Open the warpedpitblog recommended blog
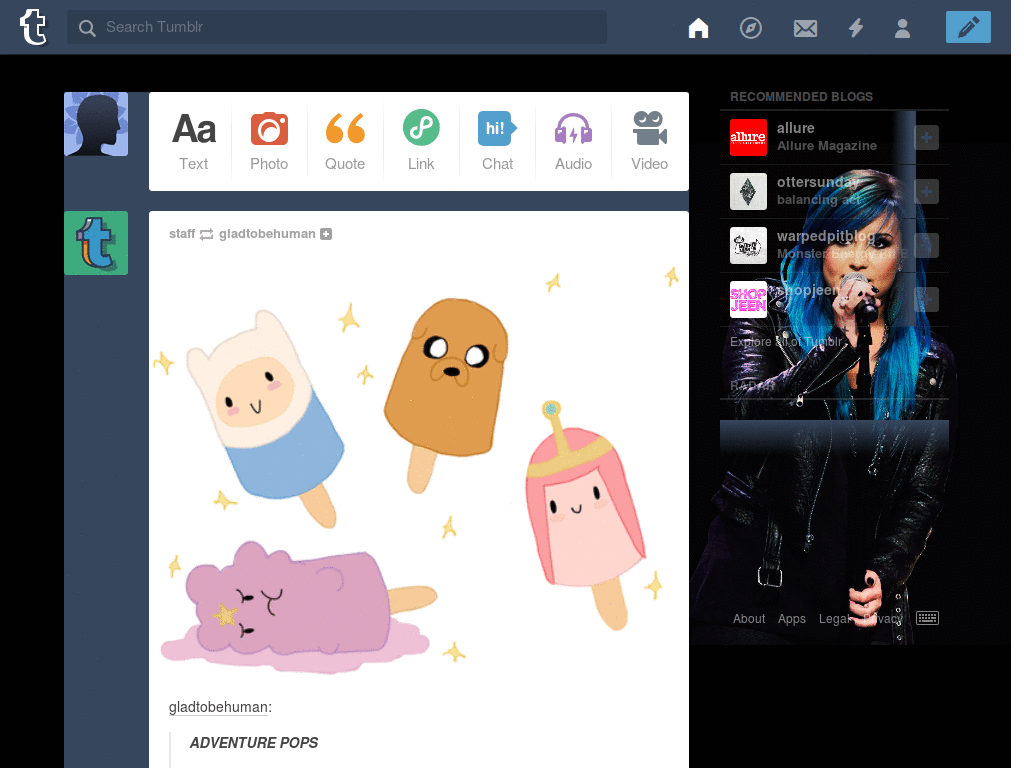Viewport: 1024px width, 768px height. pos(825,236)
